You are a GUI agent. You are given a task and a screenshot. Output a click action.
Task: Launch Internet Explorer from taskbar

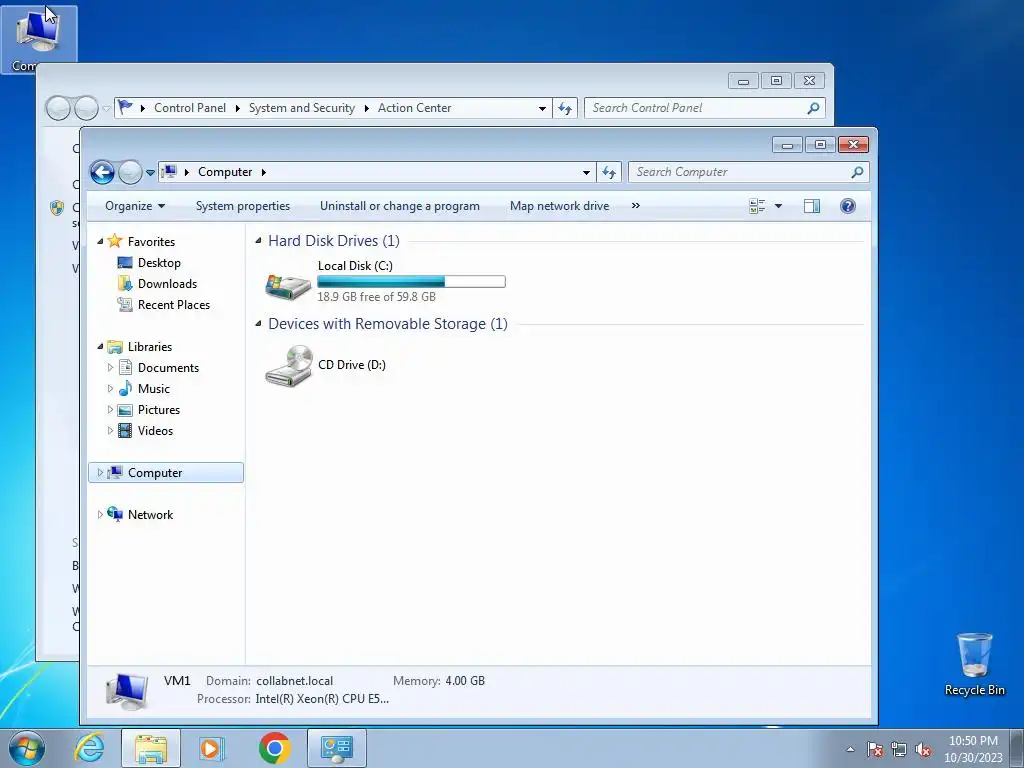(x=89, y=748)
